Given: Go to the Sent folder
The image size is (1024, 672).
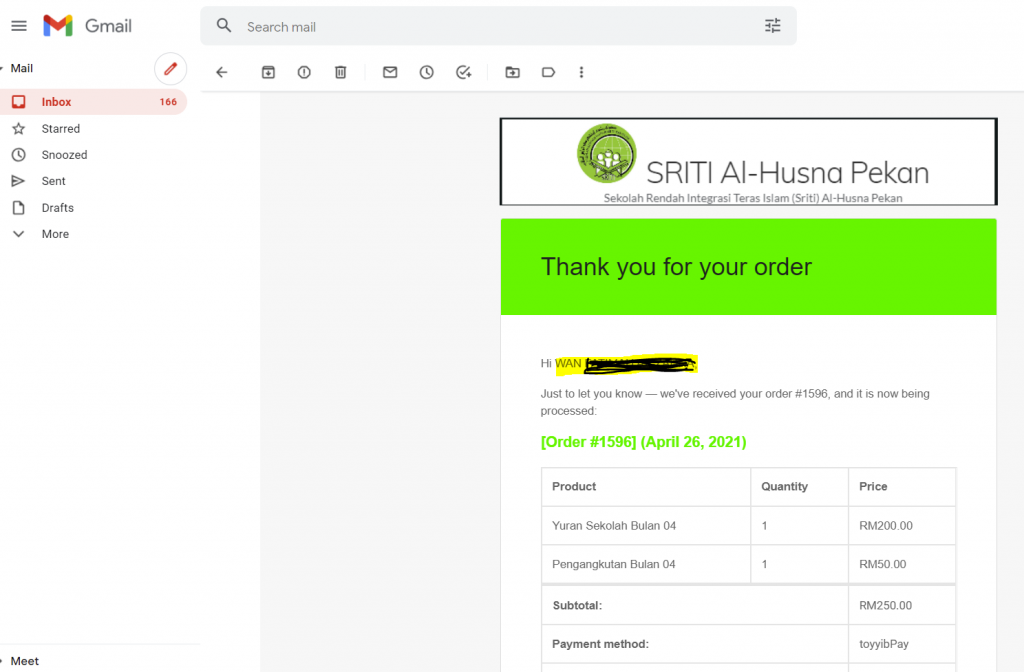Looking at the screenshot, I should (x=54, y=181).
